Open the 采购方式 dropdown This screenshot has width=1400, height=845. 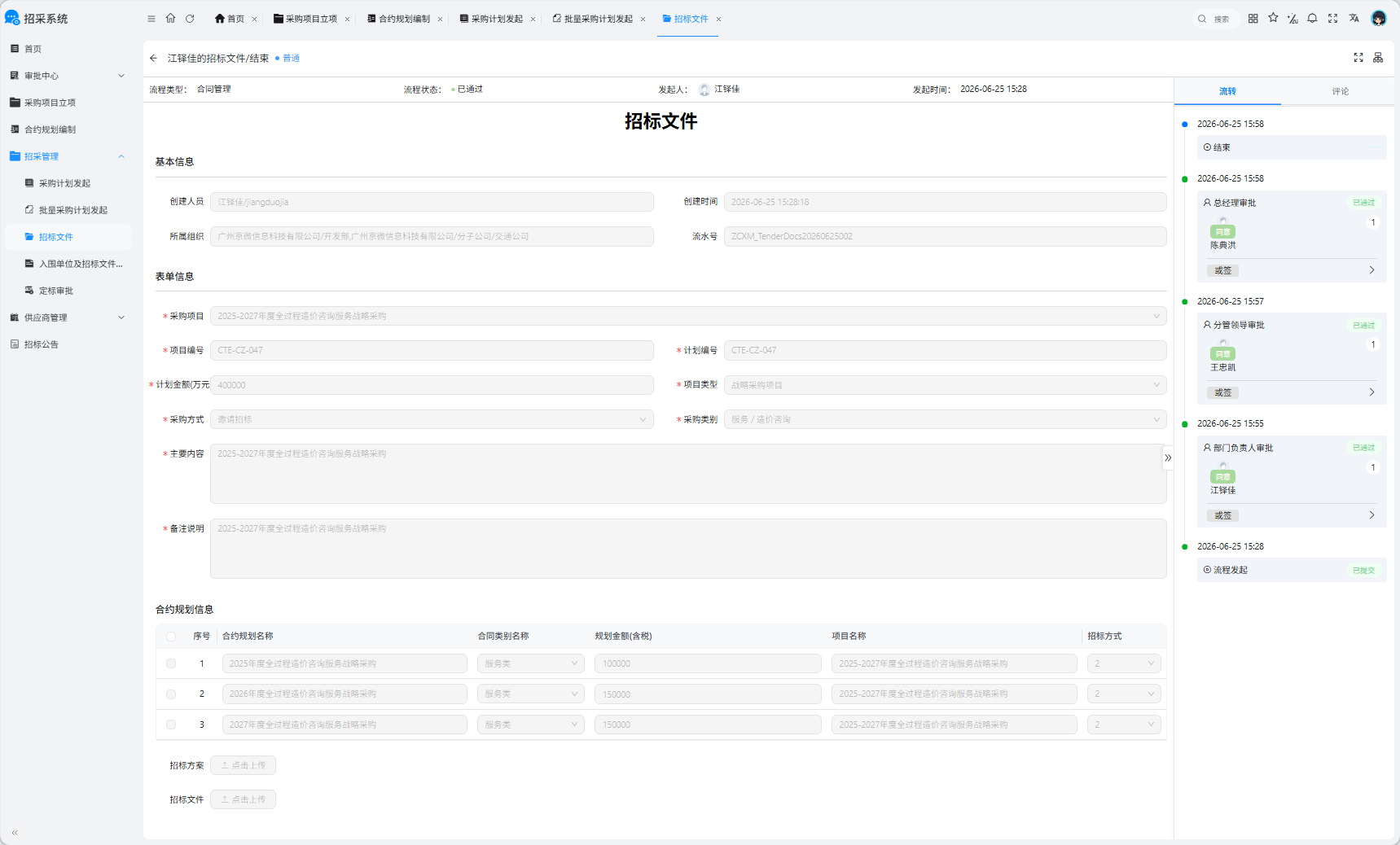coord(432,419)
